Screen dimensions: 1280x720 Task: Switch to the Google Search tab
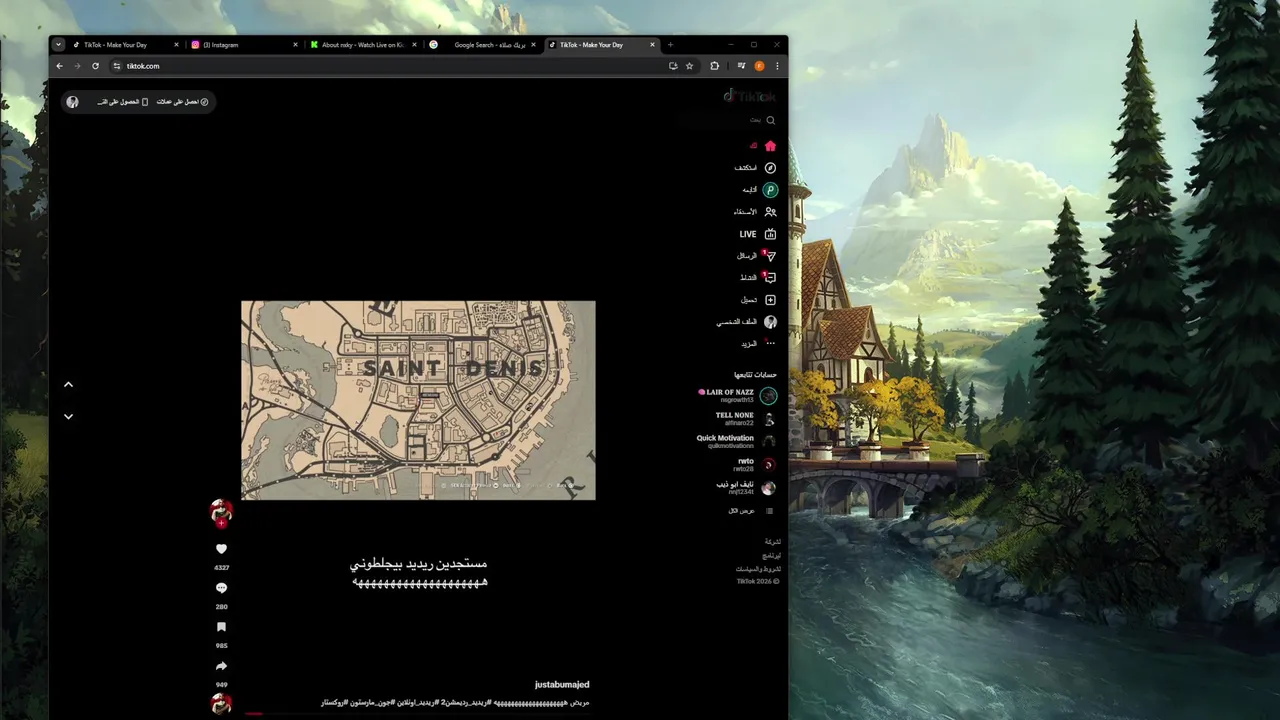(x=483, y=45)
